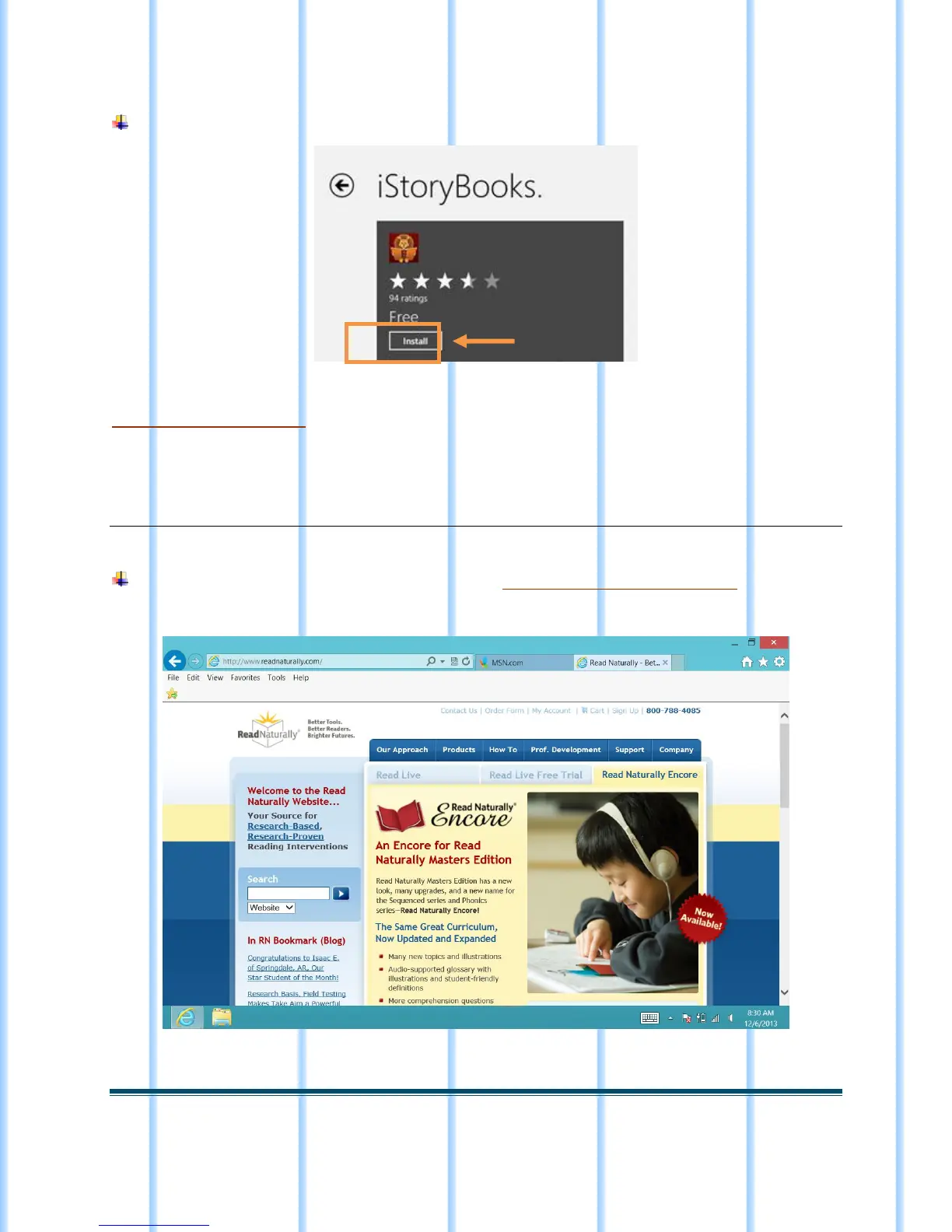
Task: Open the Website search scope dropdown
Action: (271, 908)
